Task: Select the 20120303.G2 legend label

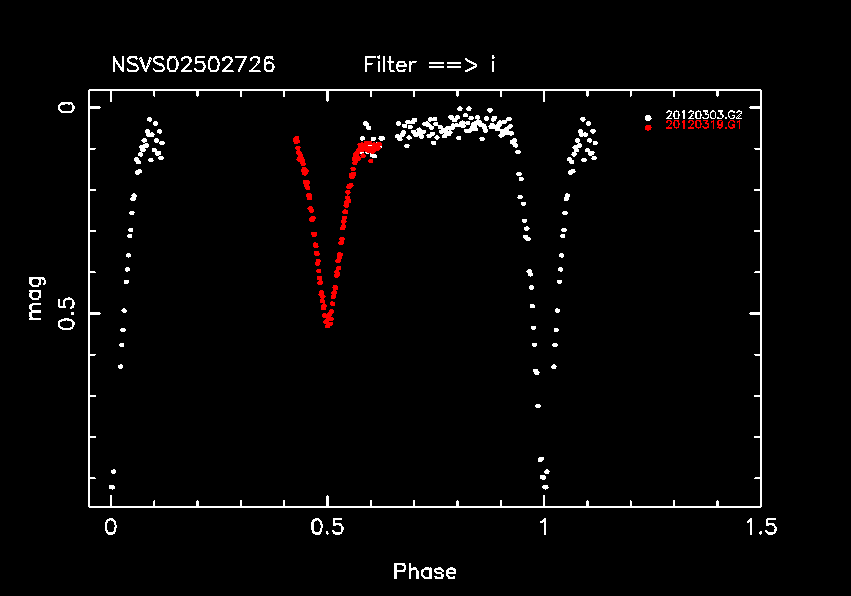Action: pos(703,116)
